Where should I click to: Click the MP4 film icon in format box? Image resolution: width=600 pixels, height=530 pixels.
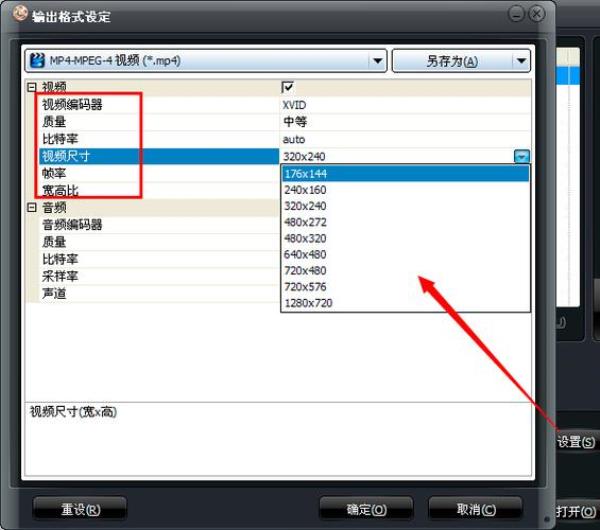click(x=37, y=61)
